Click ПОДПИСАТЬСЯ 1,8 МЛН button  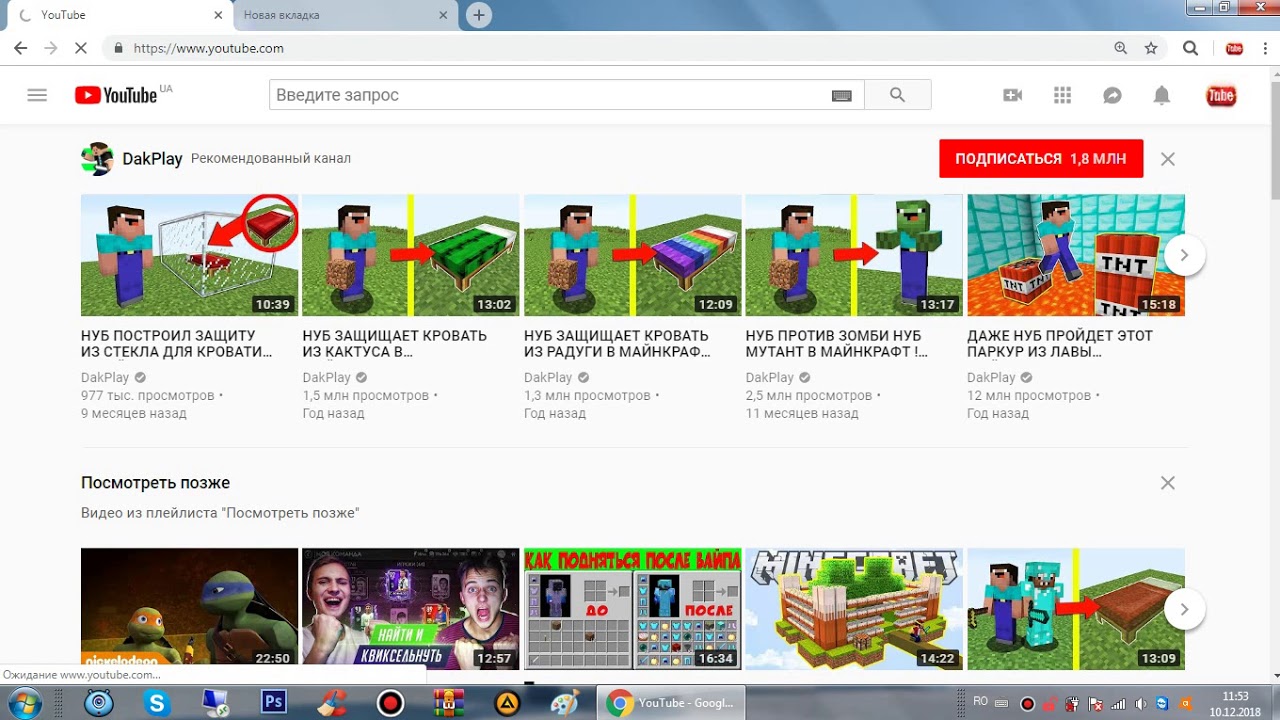pyautogui.click(x=1041, y=159)
